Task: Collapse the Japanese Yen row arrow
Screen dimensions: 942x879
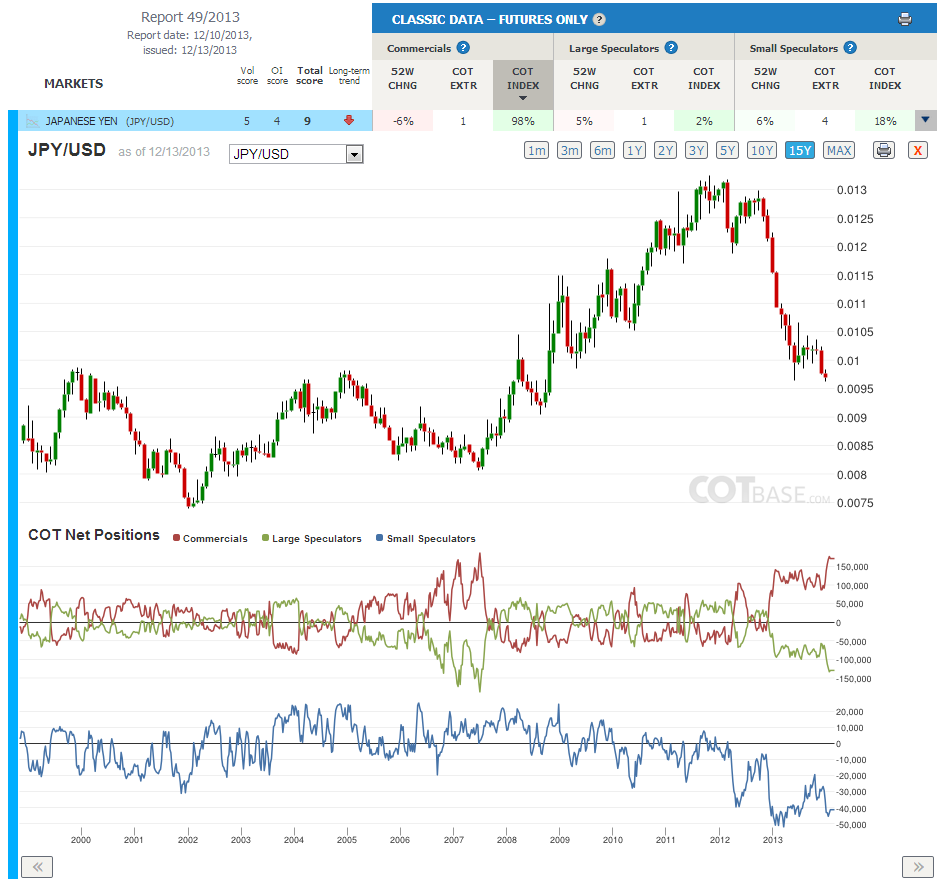Action: [x=925, y=120]
